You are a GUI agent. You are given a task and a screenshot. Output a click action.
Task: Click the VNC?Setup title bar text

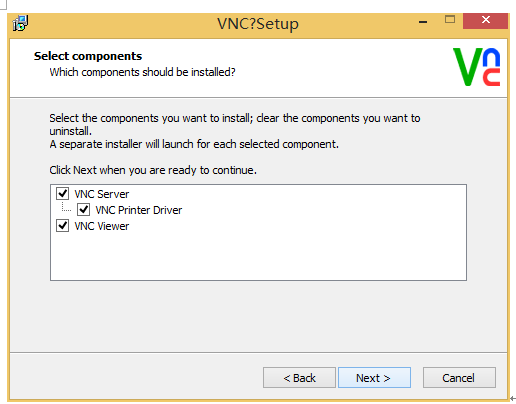(258, 24)
